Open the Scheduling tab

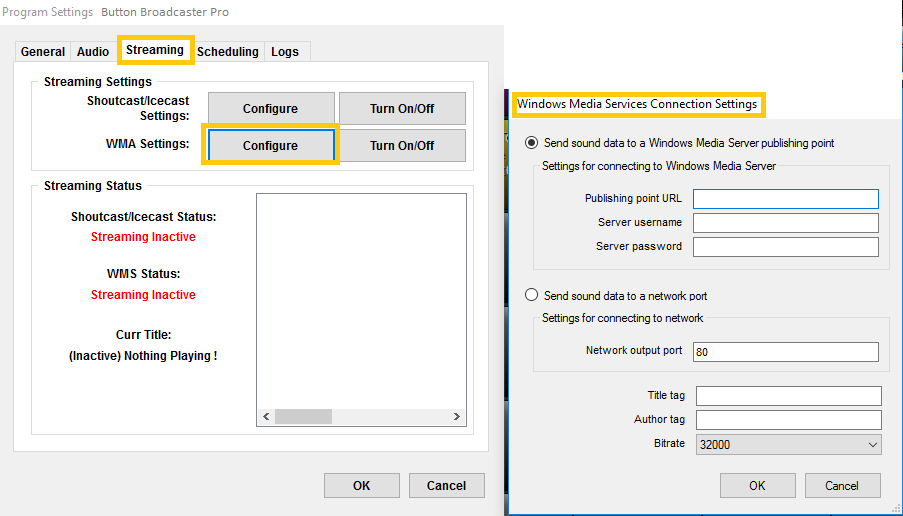pos(228,51)
